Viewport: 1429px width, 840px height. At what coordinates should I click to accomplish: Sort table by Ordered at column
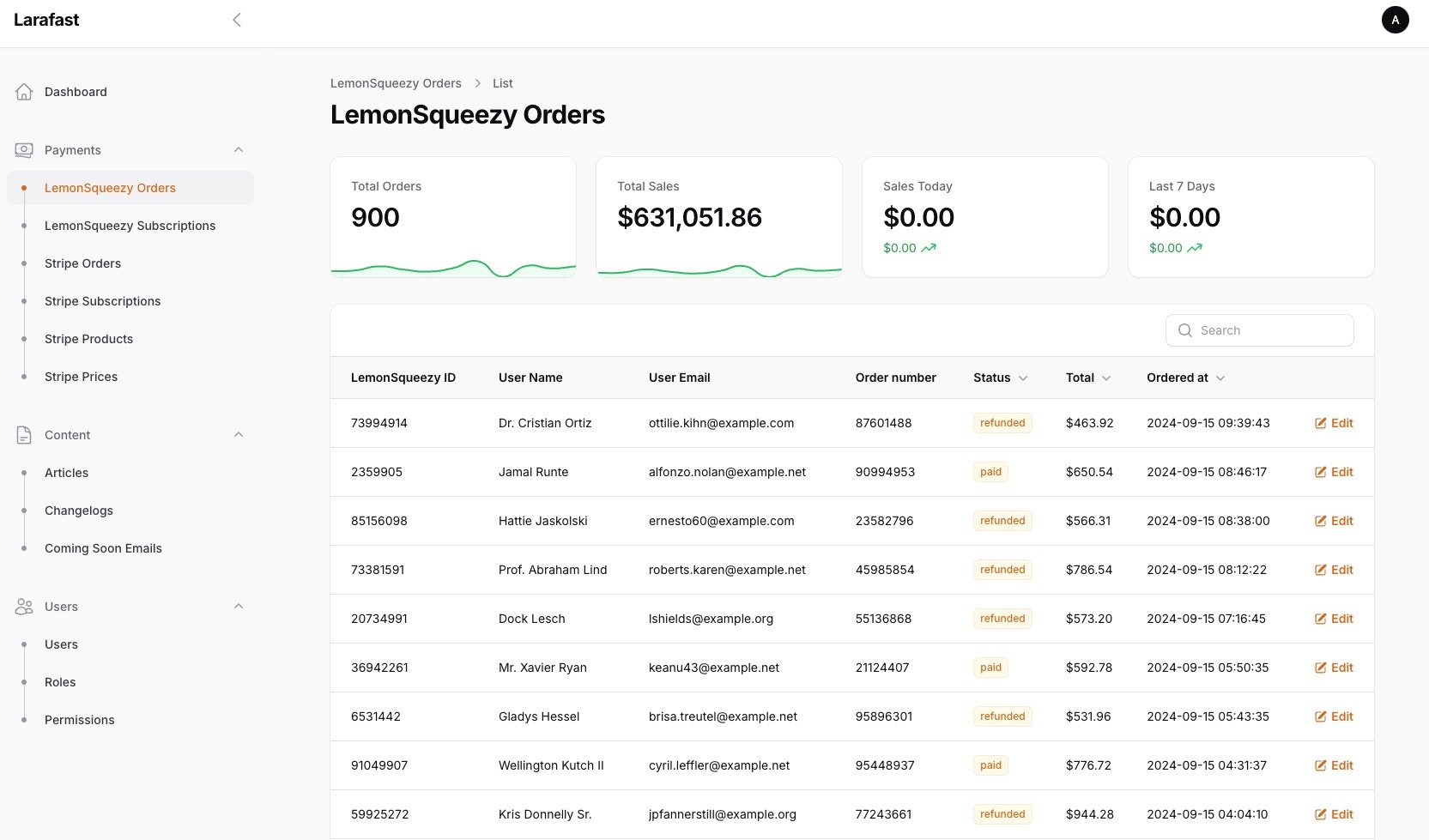coord(1186,378)
